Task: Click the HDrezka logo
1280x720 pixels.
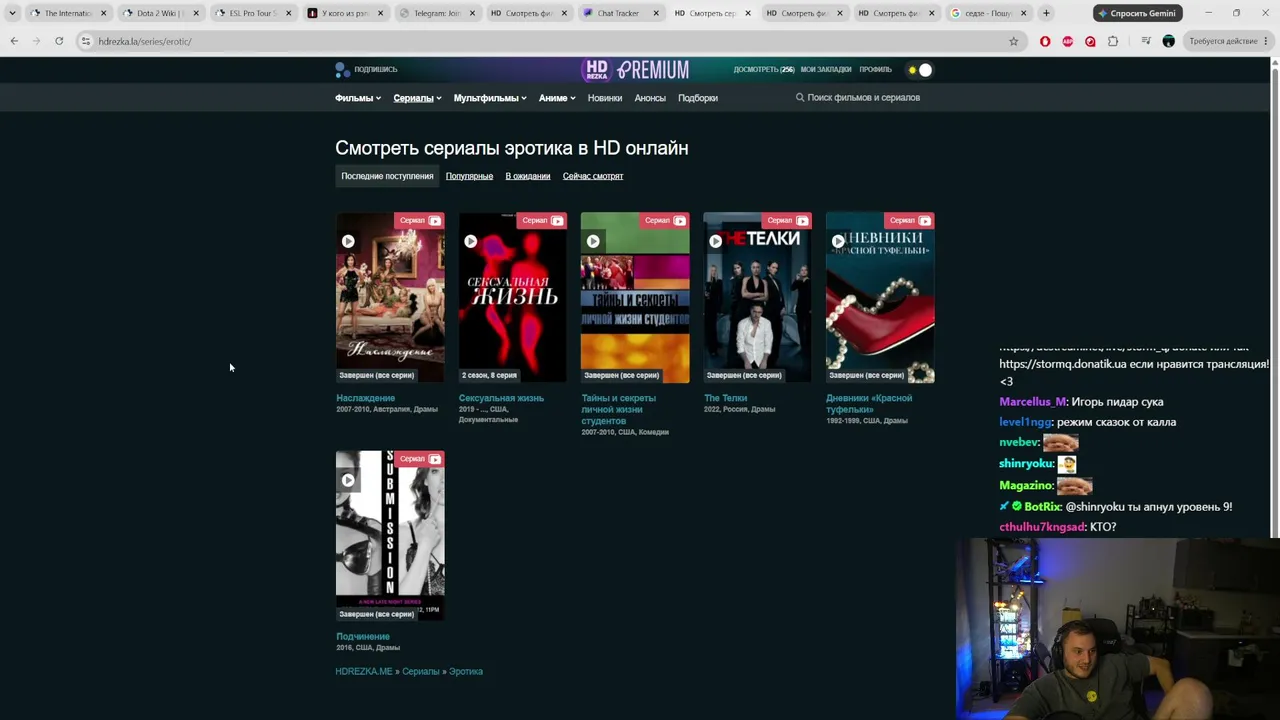Action: click(x=595, y=70)
